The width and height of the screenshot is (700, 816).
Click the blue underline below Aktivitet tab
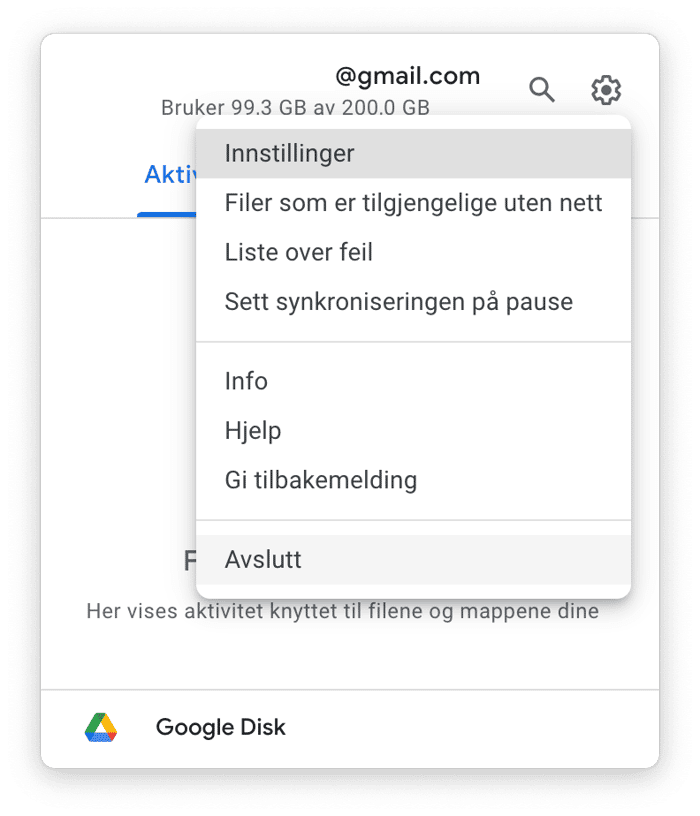point(167,214)
